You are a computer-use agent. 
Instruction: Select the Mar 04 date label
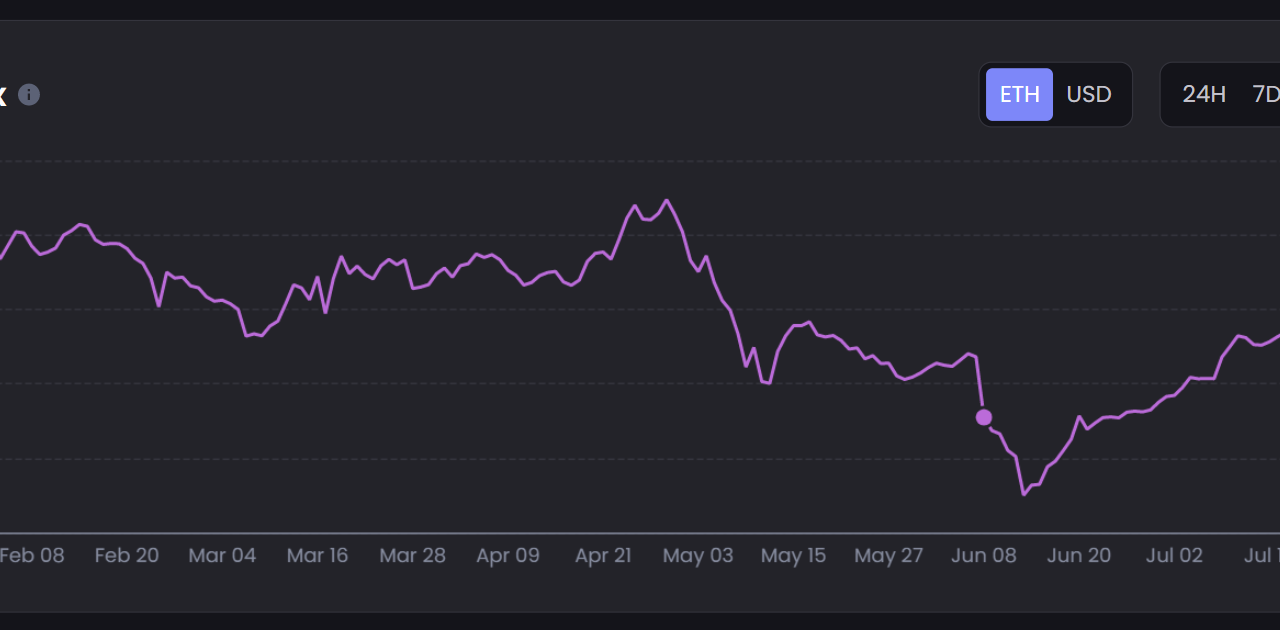point(222,555)
